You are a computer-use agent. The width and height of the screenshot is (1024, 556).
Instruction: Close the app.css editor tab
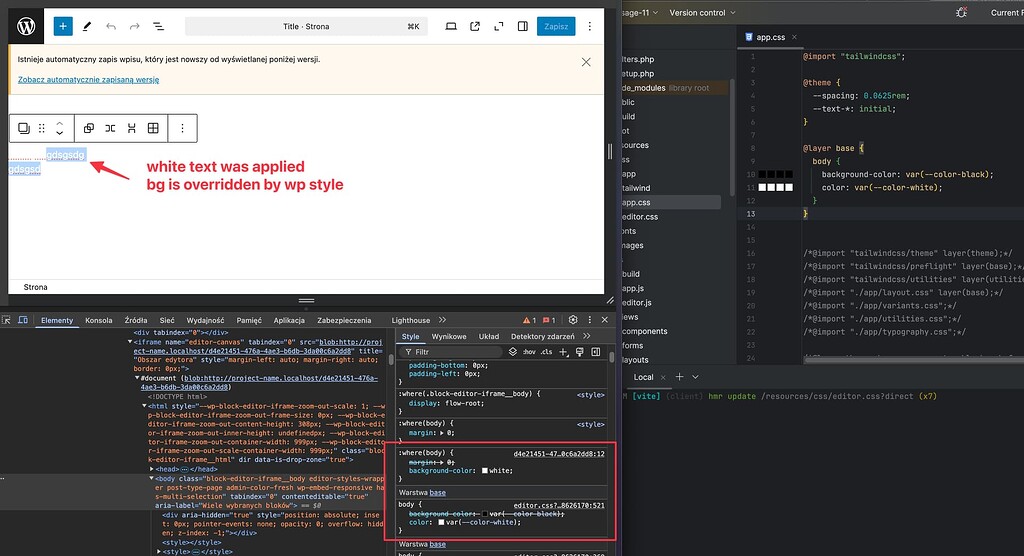click(x=794, y=37)
